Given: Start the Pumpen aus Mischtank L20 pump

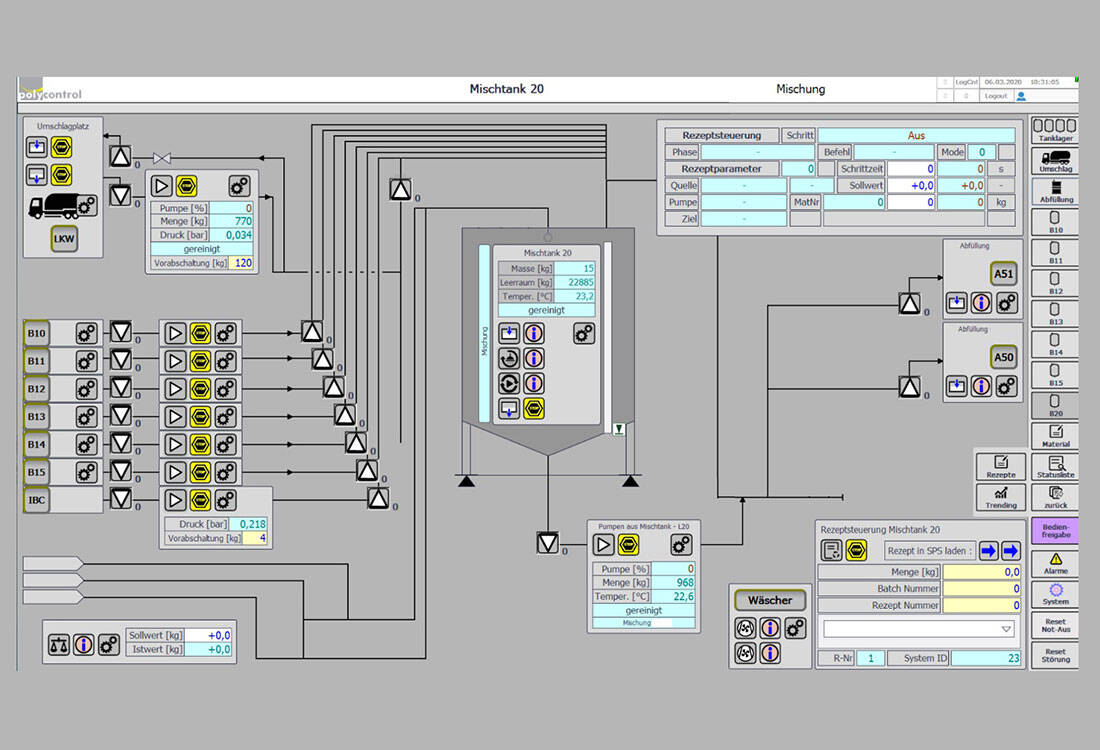Looking at the screenshot, I should click(x=603, y=544).
